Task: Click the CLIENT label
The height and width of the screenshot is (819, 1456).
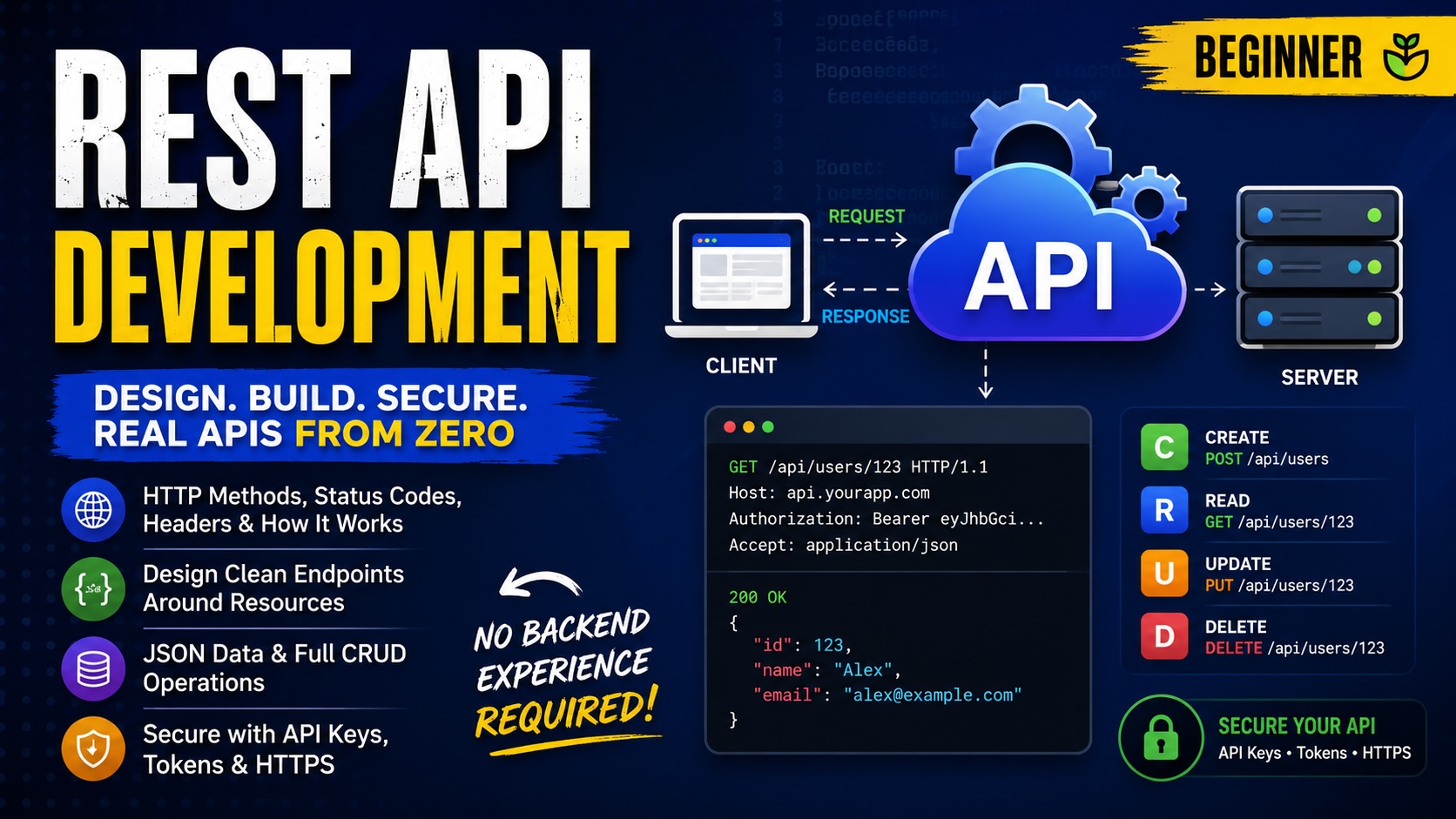Action: point(741,366)
